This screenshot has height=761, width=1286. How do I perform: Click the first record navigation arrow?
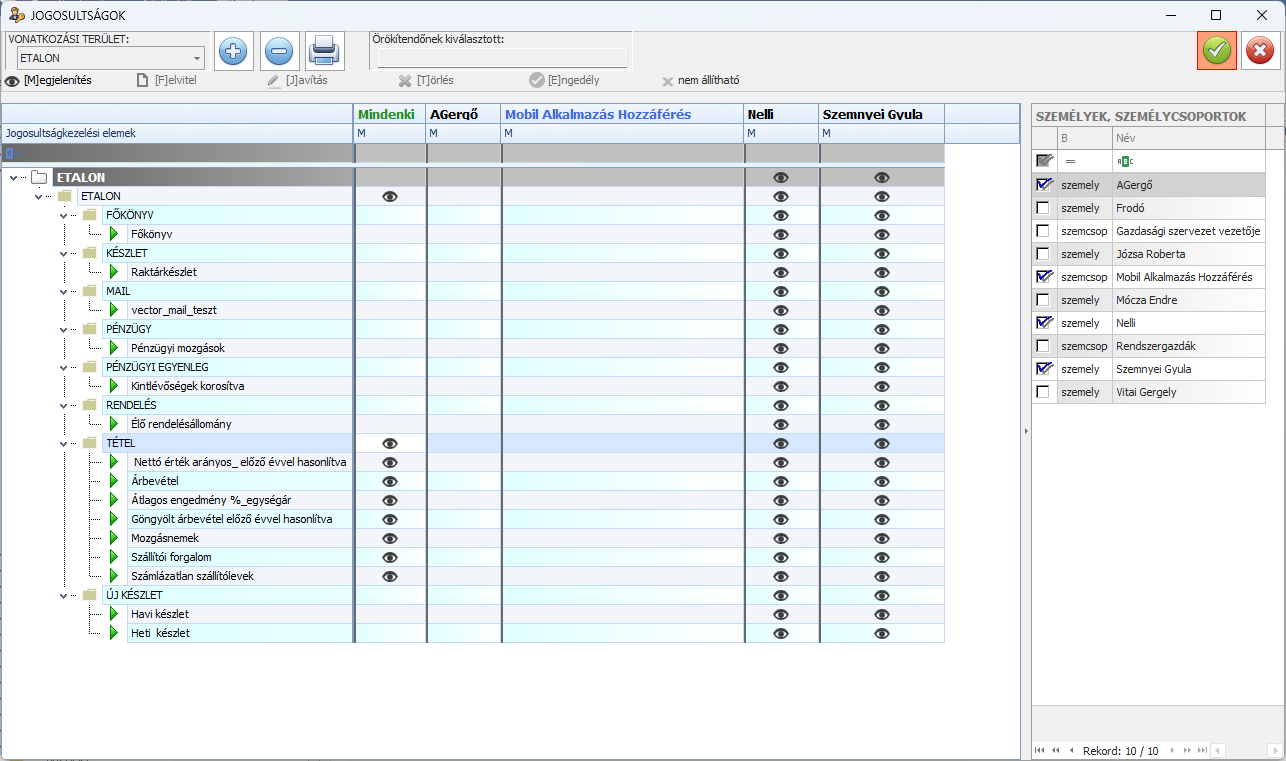click(x=1039, y=750)
